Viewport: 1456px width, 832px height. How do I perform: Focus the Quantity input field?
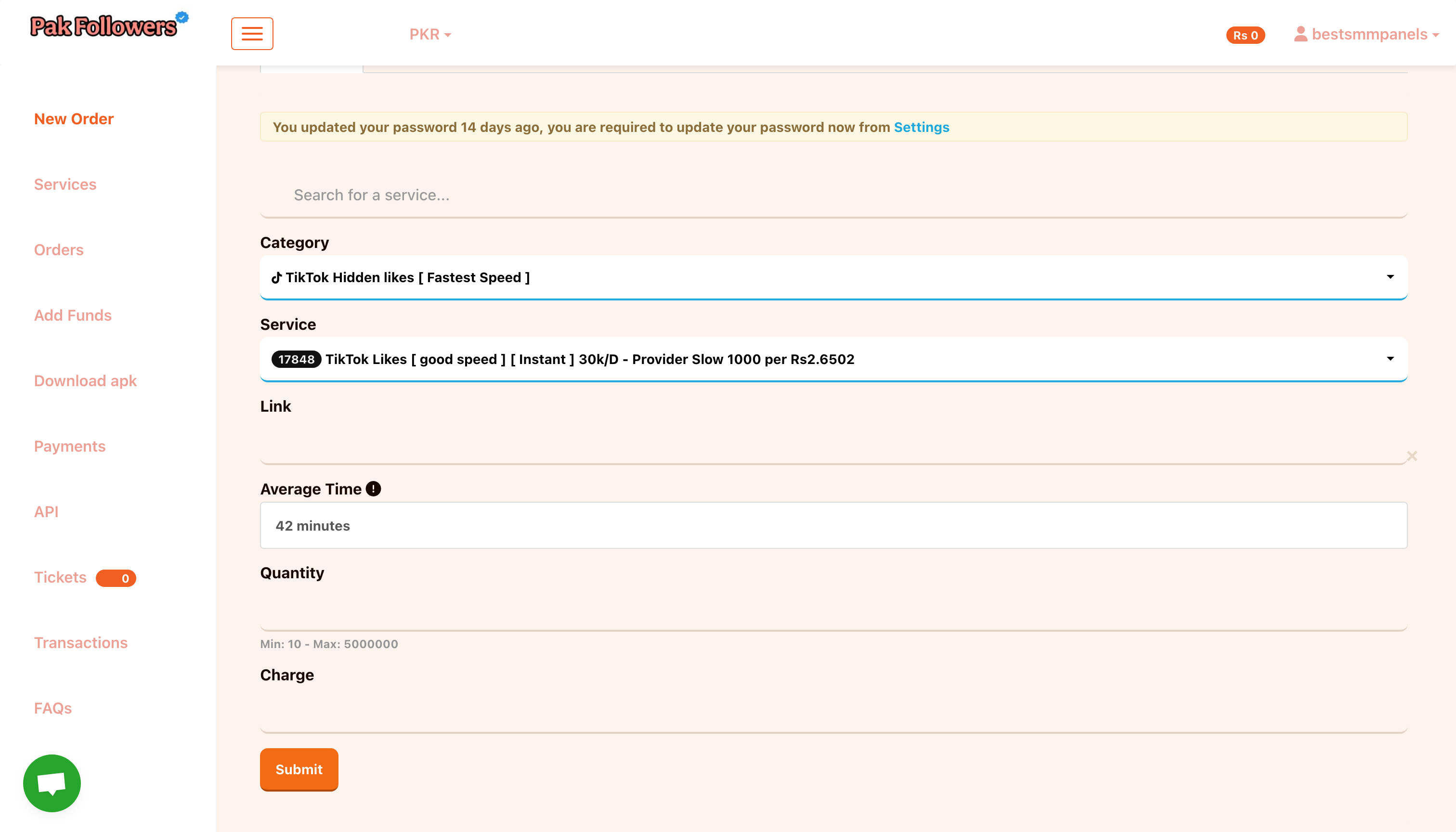pyautogui.click(x=833, y=611)
